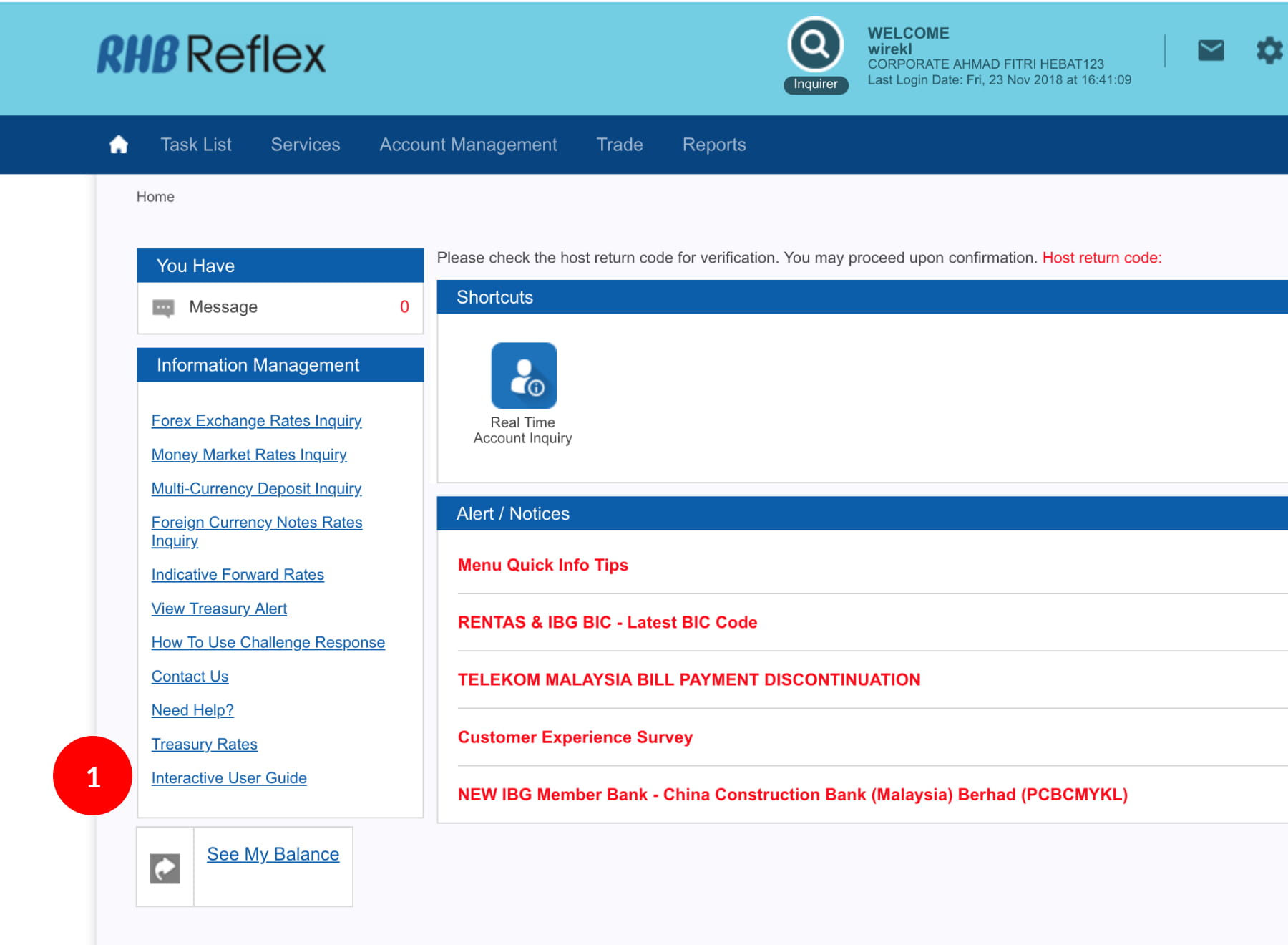Open the settings gear icon
The height and width of the screenshot is (945, 1288).
[x=1269, y=51]
